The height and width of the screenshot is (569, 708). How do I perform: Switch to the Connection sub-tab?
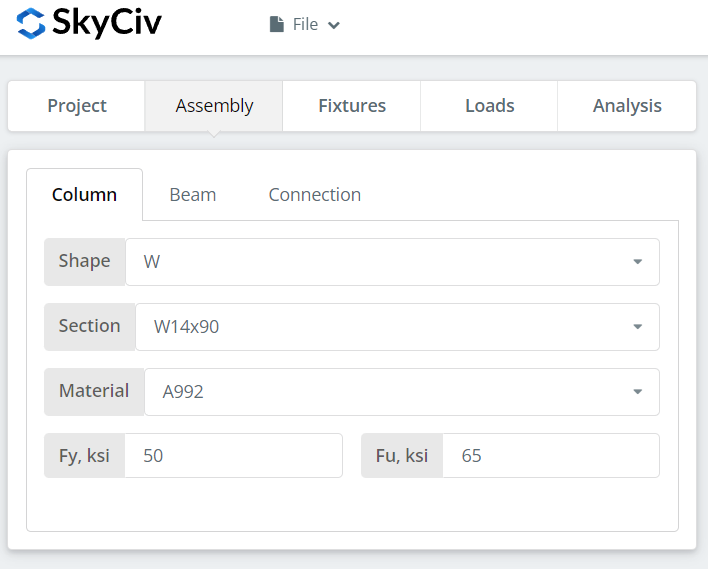(314, 195)
